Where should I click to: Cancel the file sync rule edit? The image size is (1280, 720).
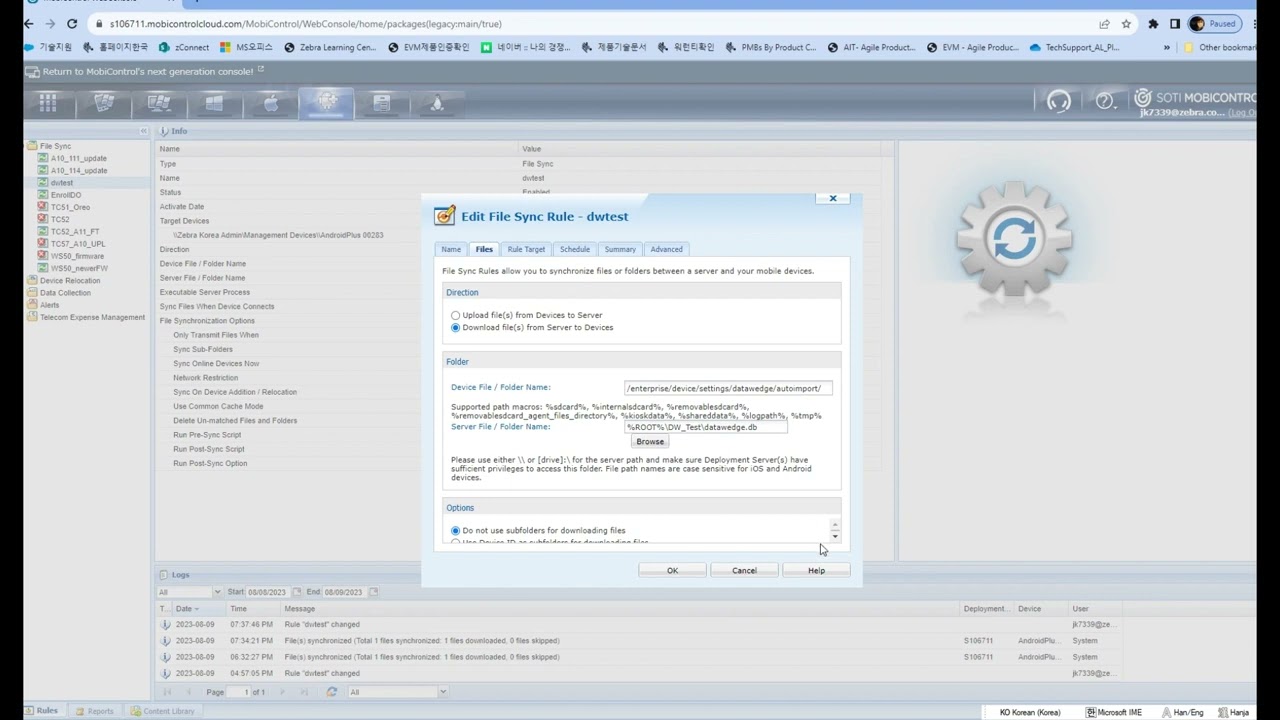click(744, 570)
